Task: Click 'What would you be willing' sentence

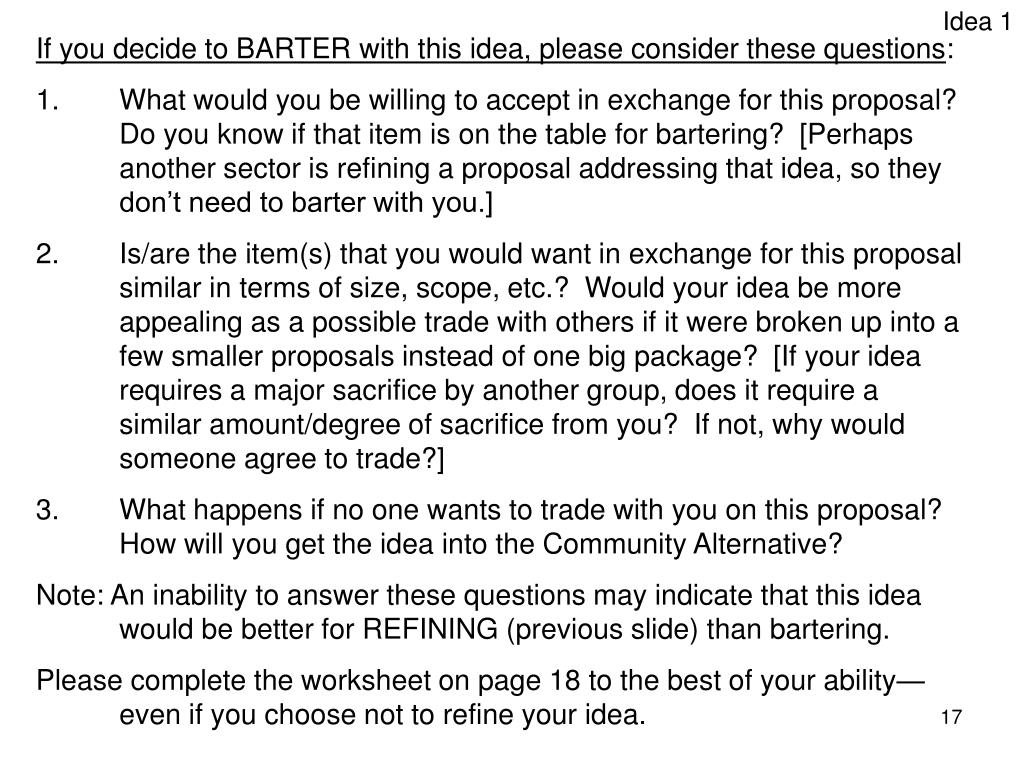Action: tap(538, 100)
